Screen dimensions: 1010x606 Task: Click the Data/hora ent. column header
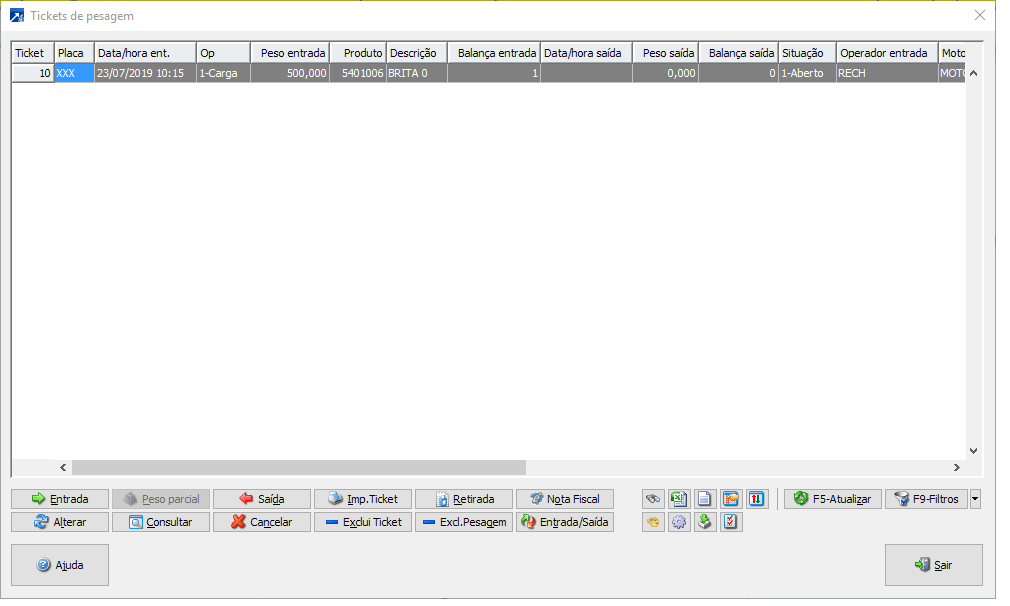point(146,53)
